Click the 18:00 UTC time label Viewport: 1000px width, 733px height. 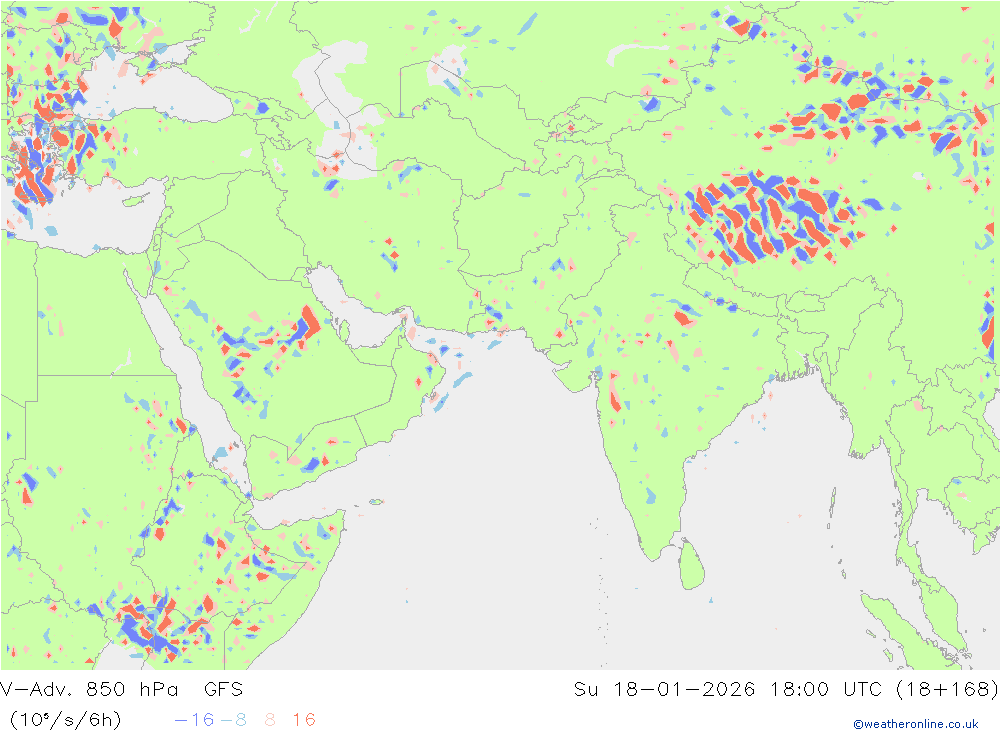pos(825,690)
